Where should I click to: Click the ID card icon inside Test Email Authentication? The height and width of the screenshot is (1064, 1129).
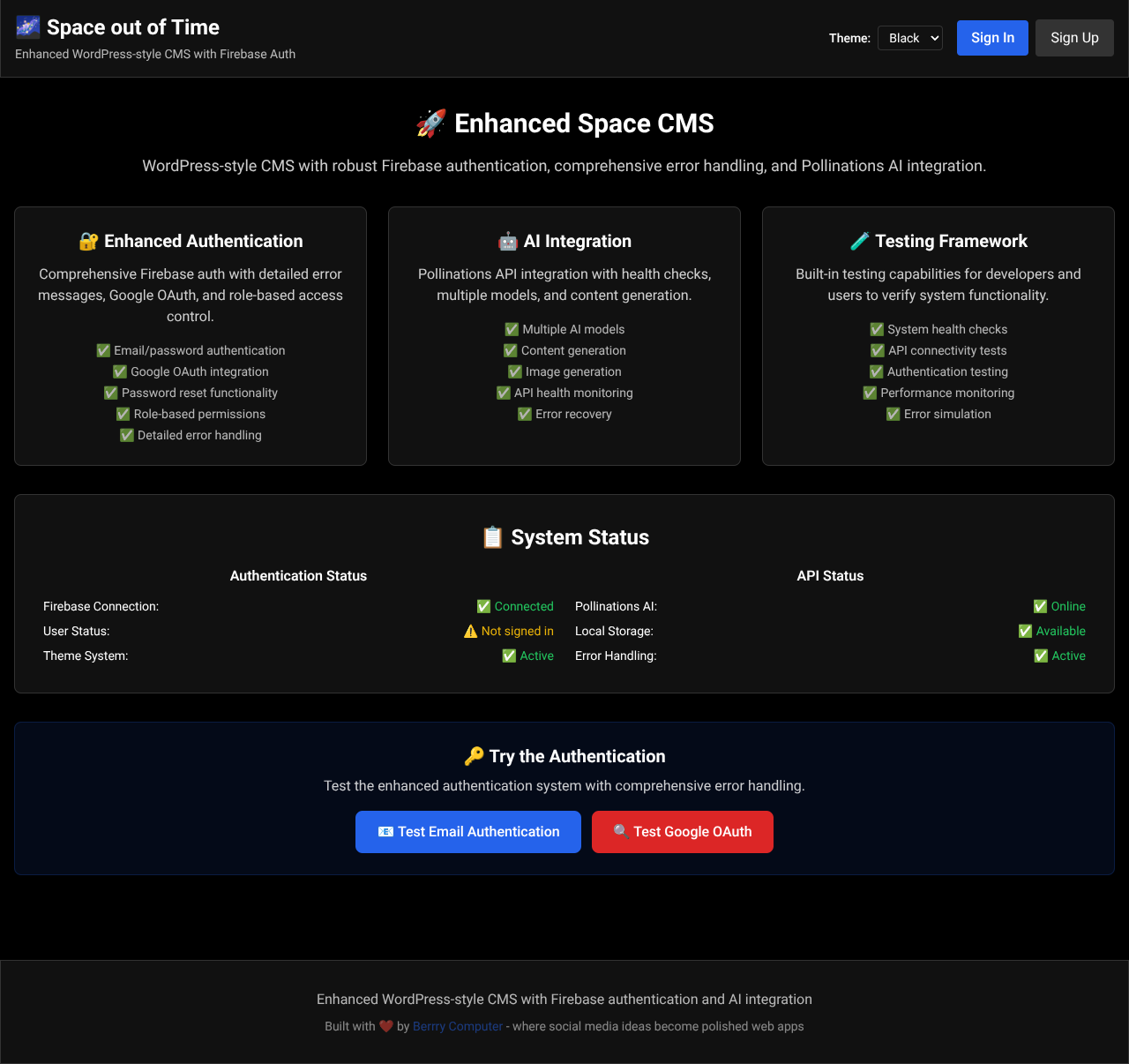point(384,831)
